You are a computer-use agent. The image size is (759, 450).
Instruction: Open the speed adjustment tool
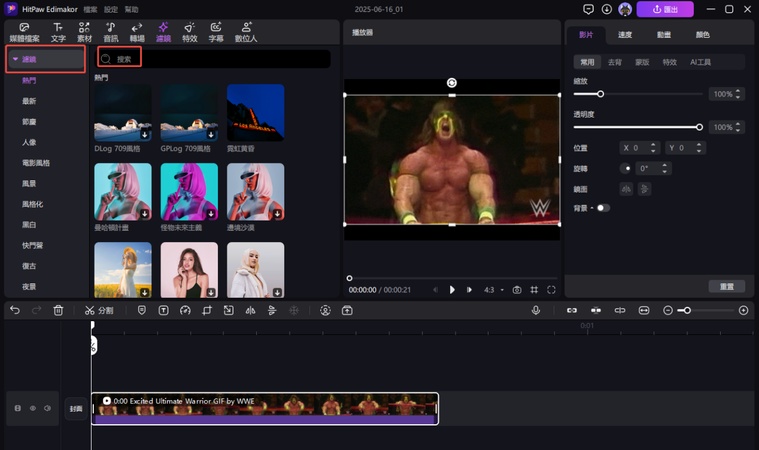tap(185, 311)
